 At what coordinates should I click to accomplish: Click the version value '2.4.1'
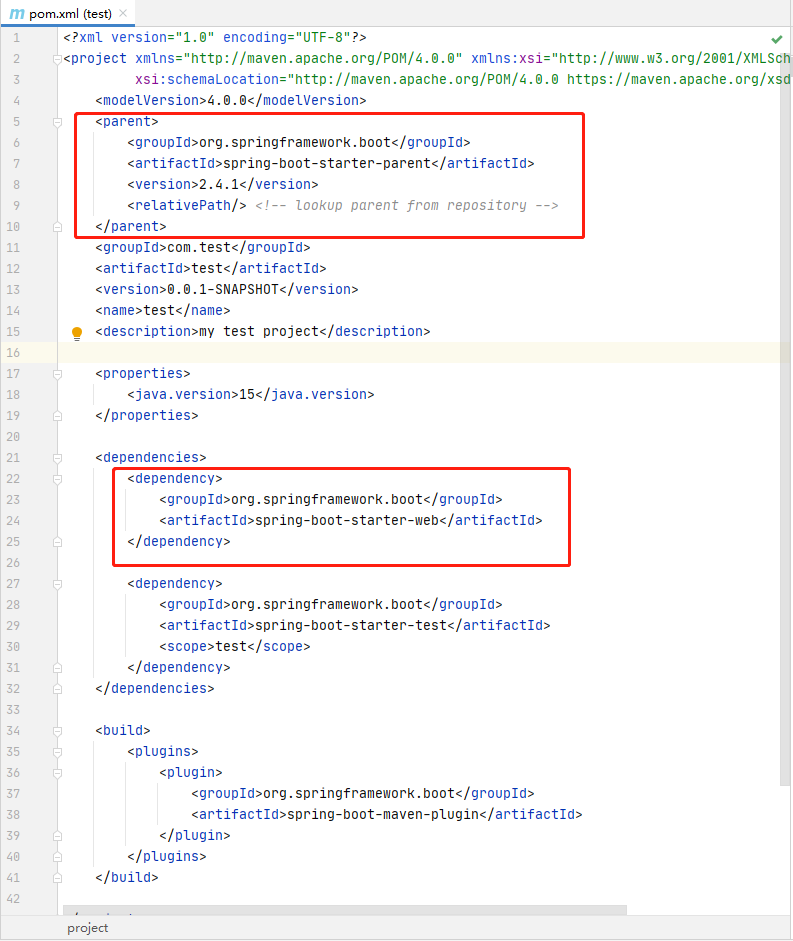coord(219,184)
